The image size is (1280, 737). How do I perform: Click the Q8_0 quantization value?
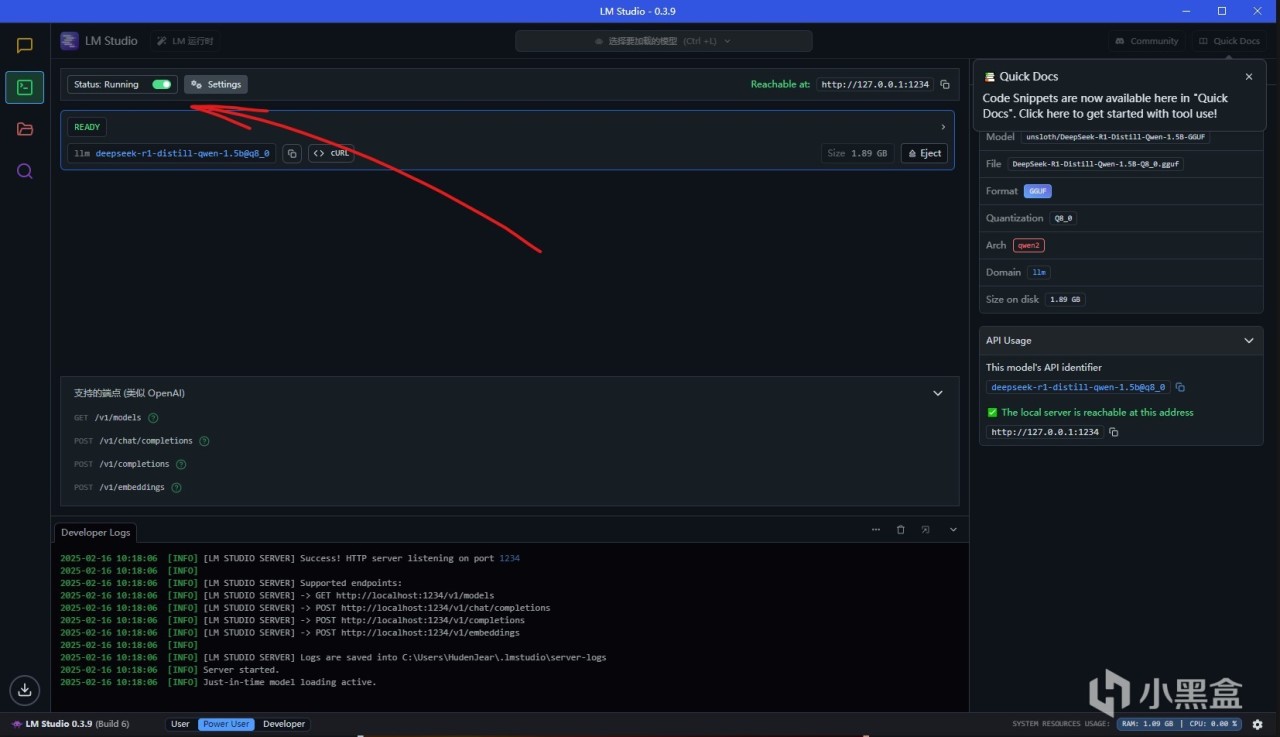click(x=1063, y=218)
